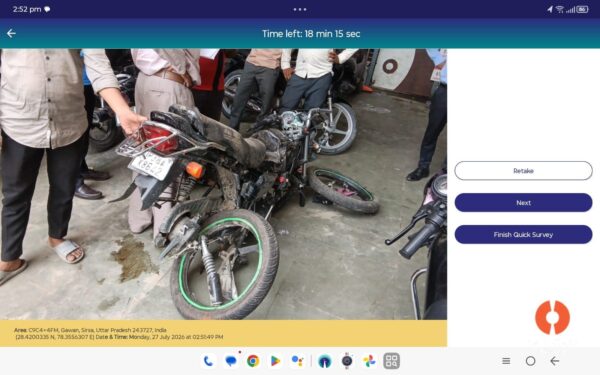Click the Retake button
Viewport: 600px width, 375px height.
523,171
